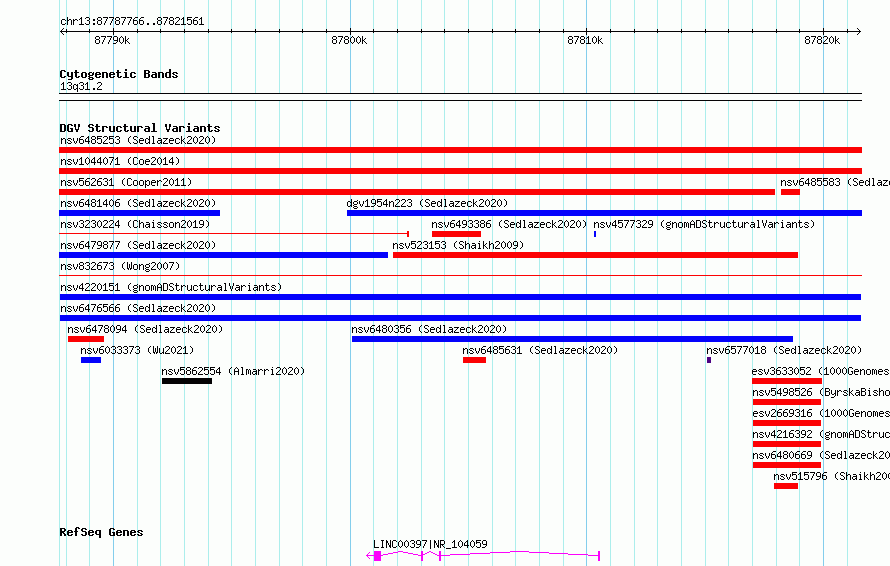This screenshot has height=566, width=890.
Task: Open the nsv5862554 (Almarri2020) label
Action: coord(233,371)
